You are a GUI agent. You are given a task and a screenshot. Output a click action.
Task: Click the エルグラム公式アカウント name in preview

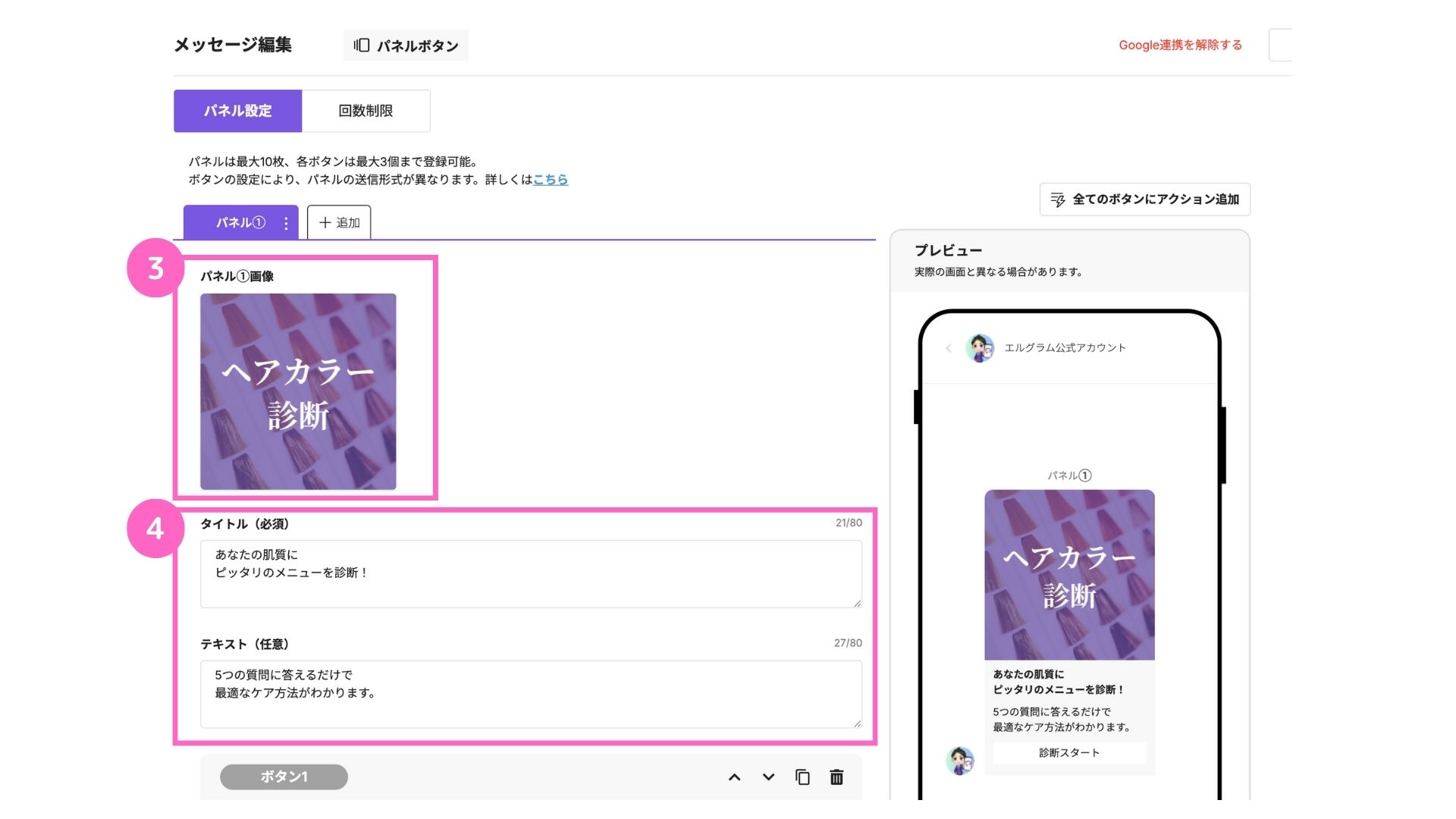tap(1065, 348)
